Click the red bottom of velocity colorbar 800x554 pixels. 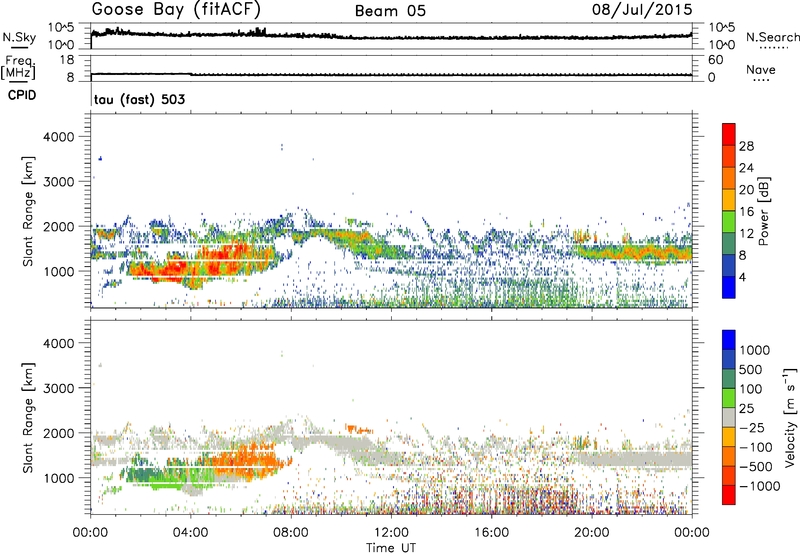[729, 495]
